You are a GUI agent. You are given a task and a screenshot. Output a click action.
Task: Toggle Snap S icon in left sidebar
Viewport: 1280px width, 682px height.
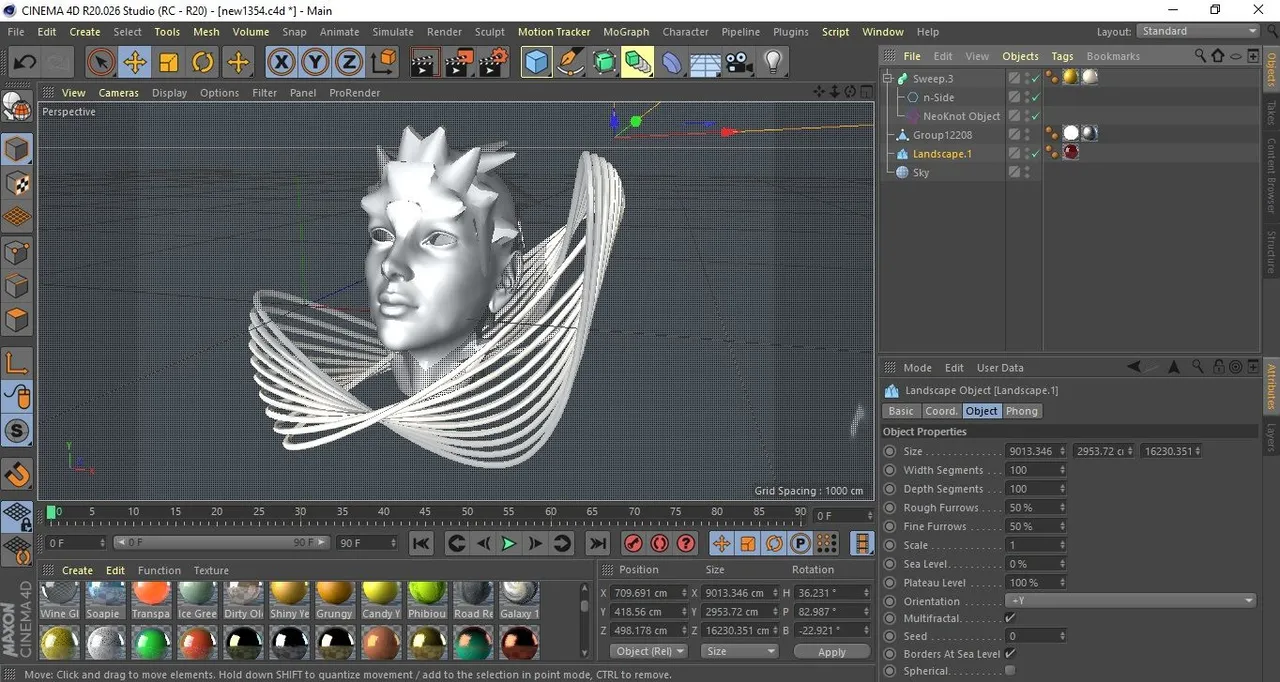click(17, 432)
